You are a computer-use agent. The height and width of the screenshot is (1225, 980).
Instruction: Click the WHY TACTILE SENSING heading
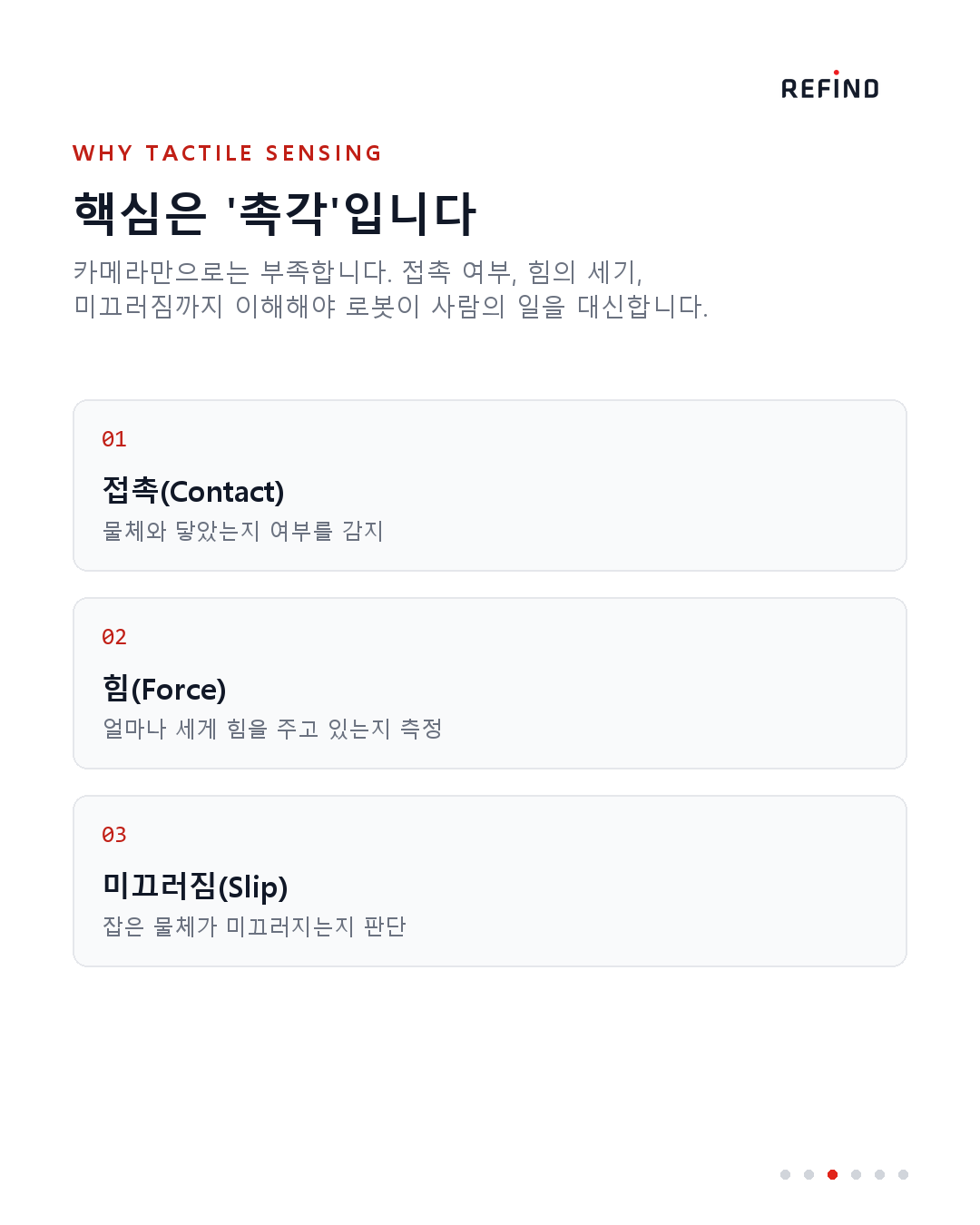coord(227,153)
